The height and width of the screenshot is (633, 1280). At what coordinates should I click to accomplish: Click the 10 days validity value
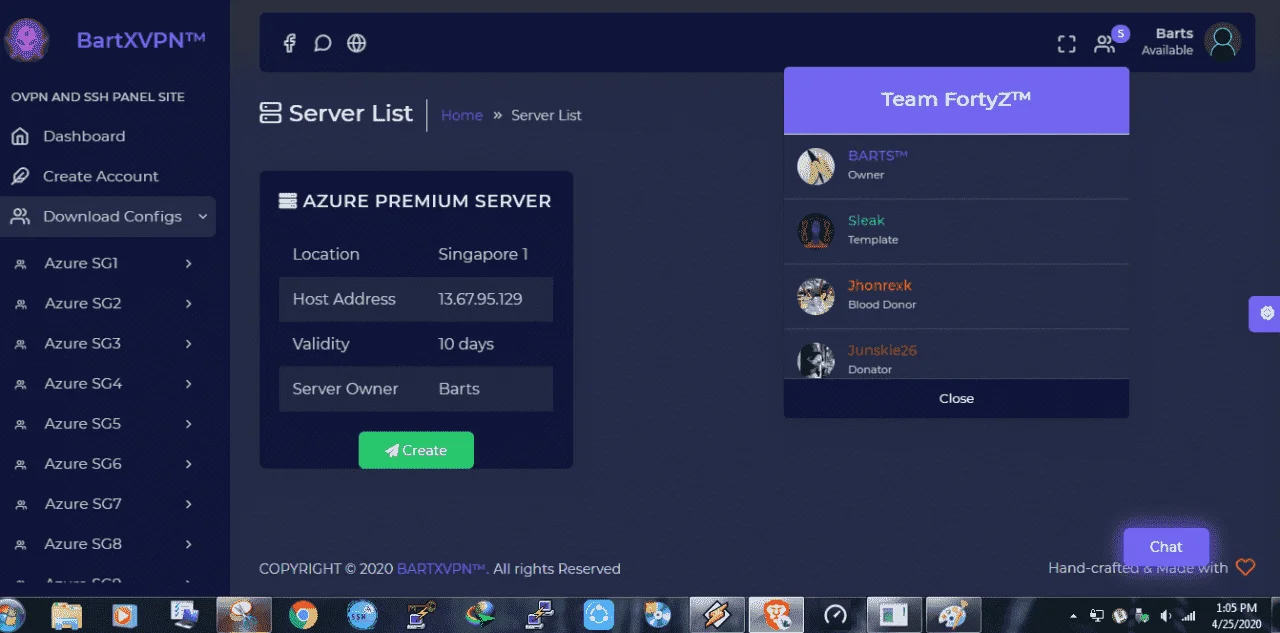pos(466,344)
